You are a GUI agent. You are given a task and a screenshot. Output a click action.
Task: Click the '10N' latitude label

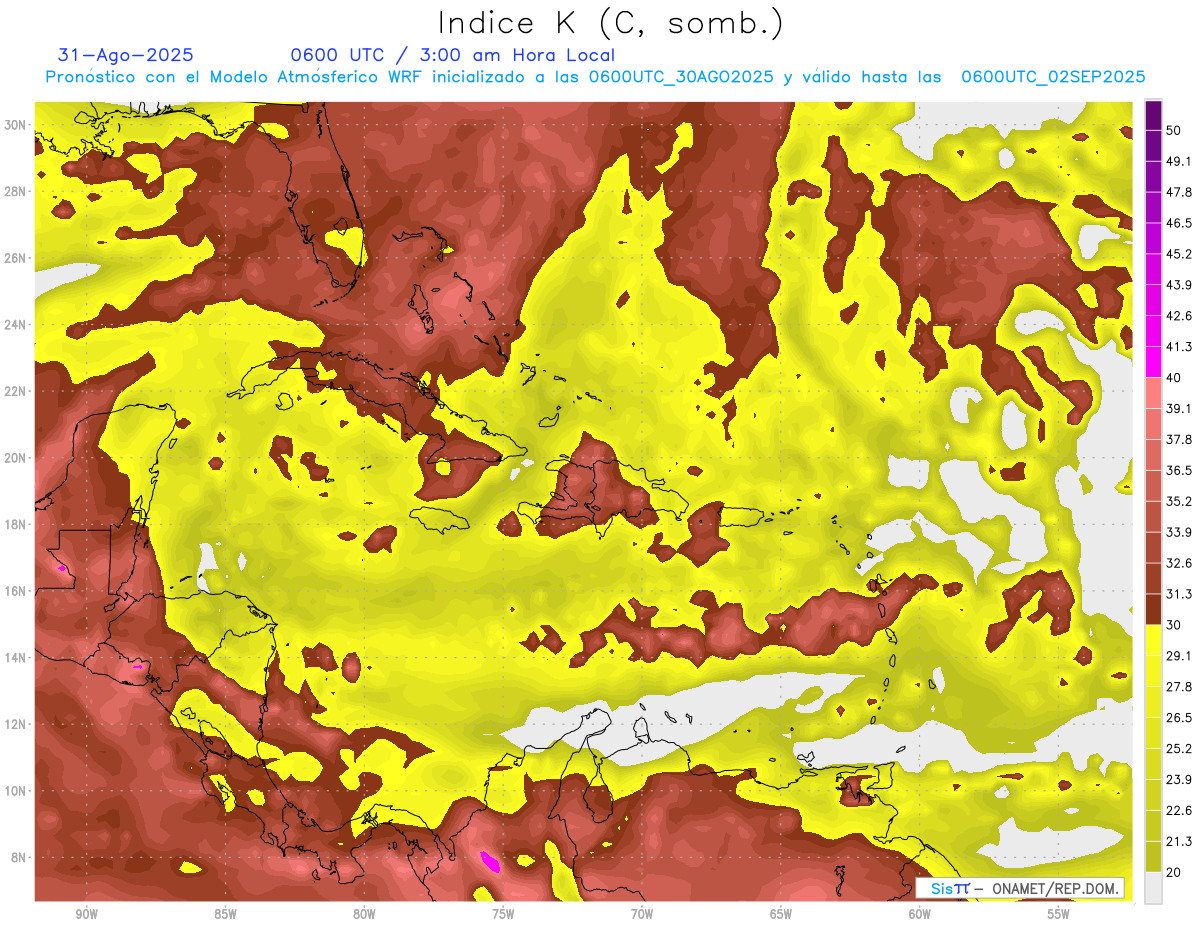click(x=16, y=791)
